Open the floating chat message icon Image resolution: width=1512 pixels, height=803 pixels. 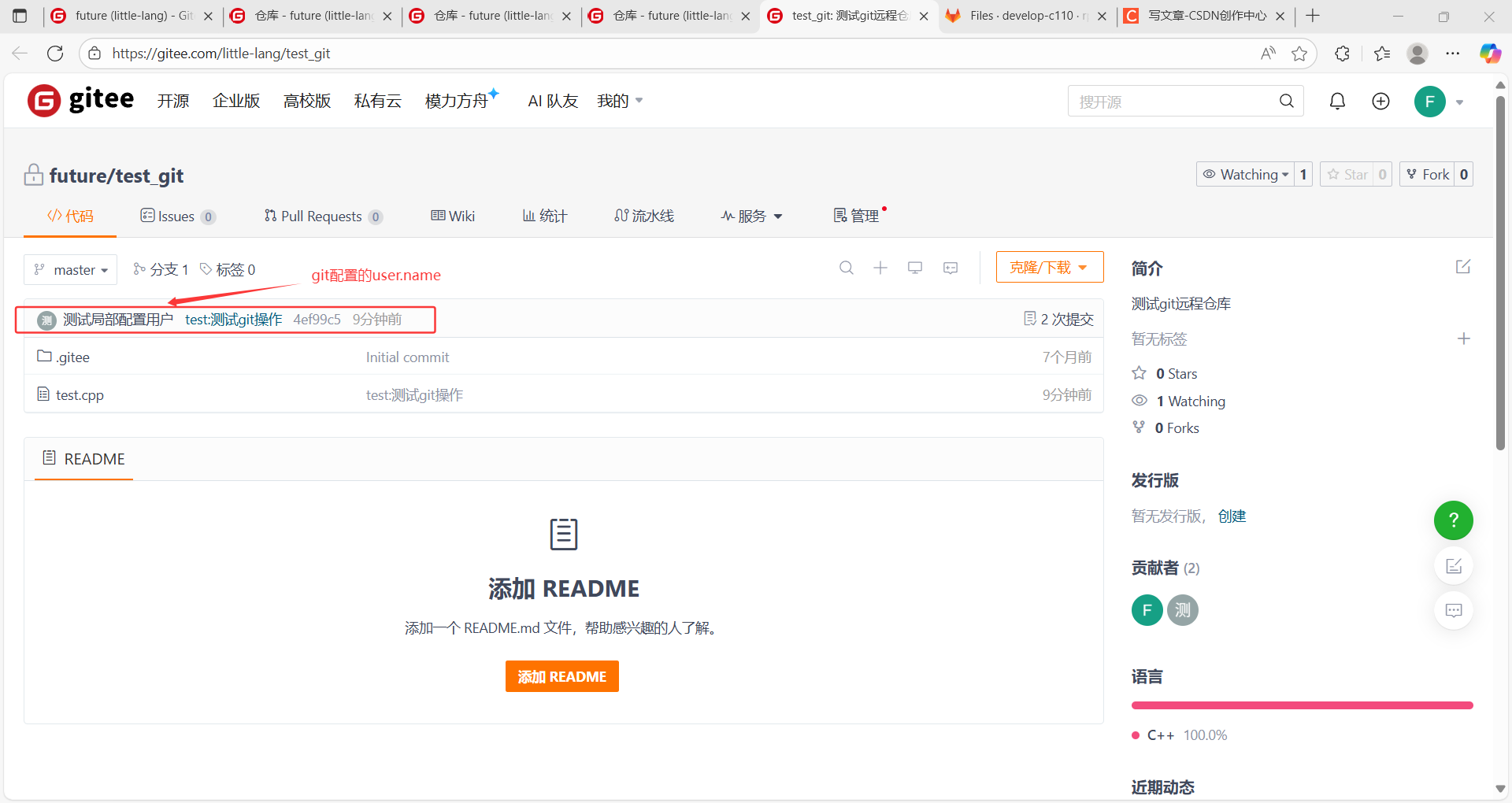click(x=1454, y=610)
